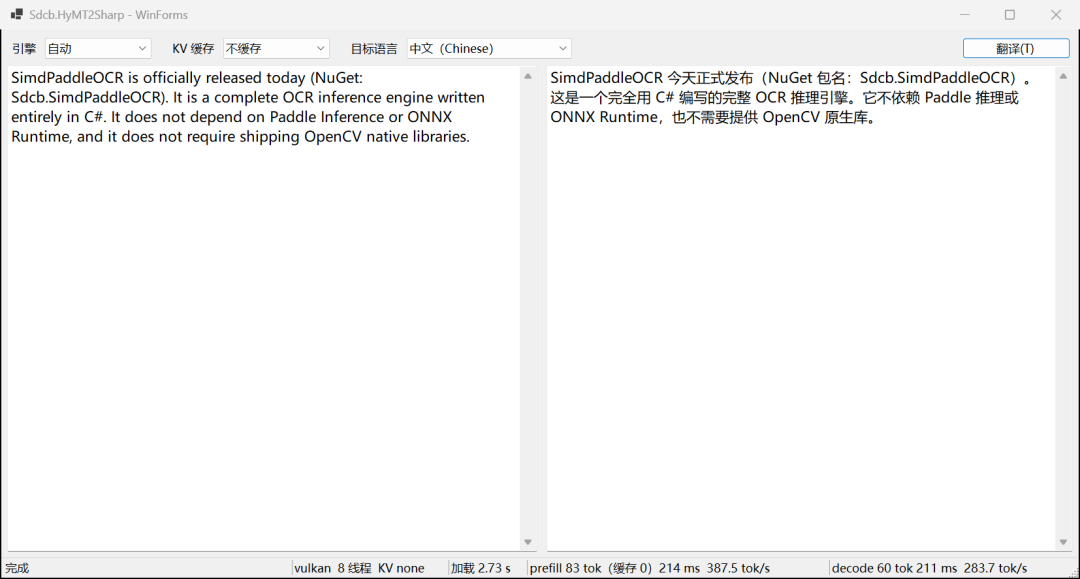Click the source text scrollbar down arrow
The image size is (1080, 579).
(x=528, y=543)
